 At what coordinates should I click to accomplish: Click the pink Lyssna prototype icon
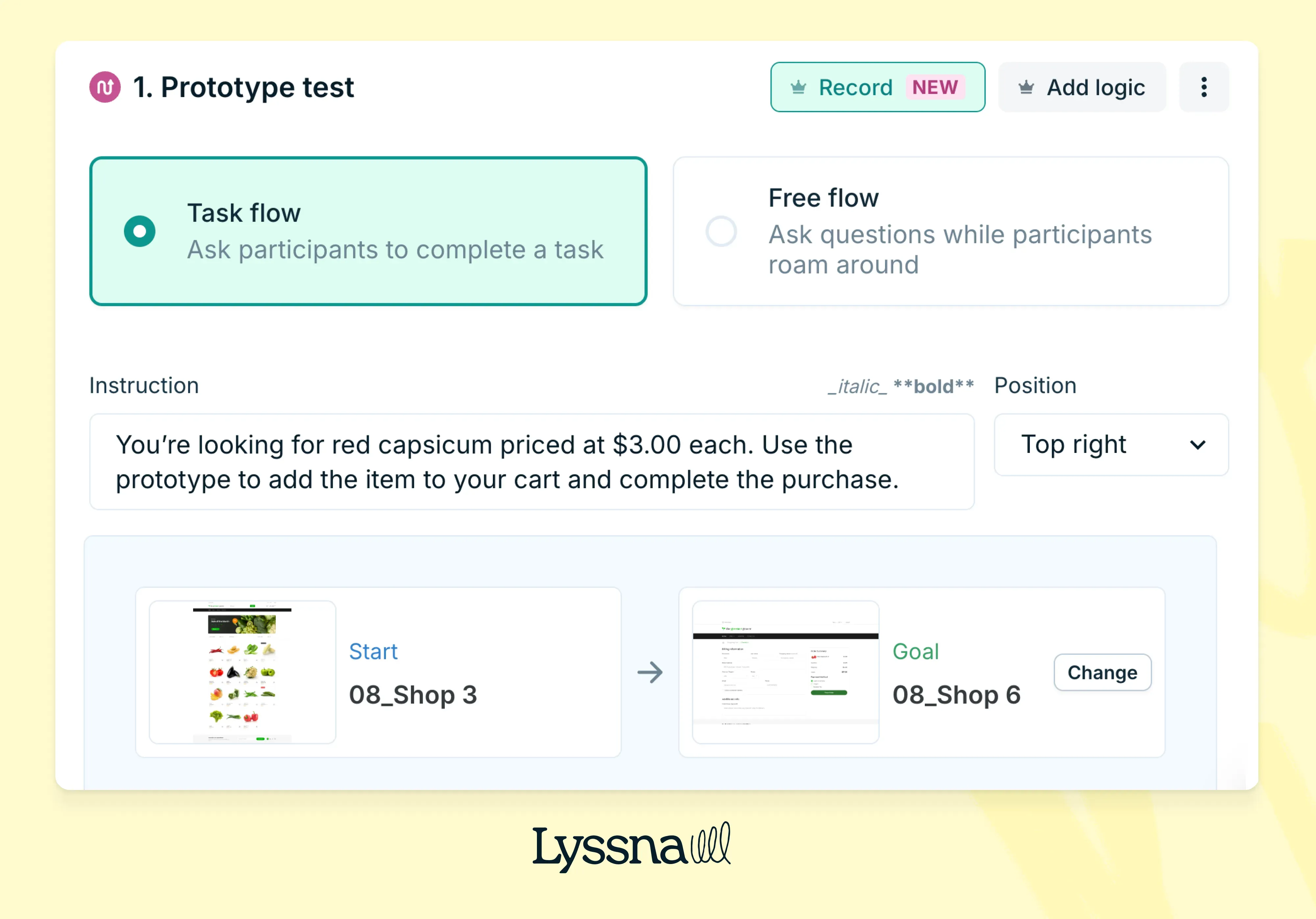click(x=105, y=87)
